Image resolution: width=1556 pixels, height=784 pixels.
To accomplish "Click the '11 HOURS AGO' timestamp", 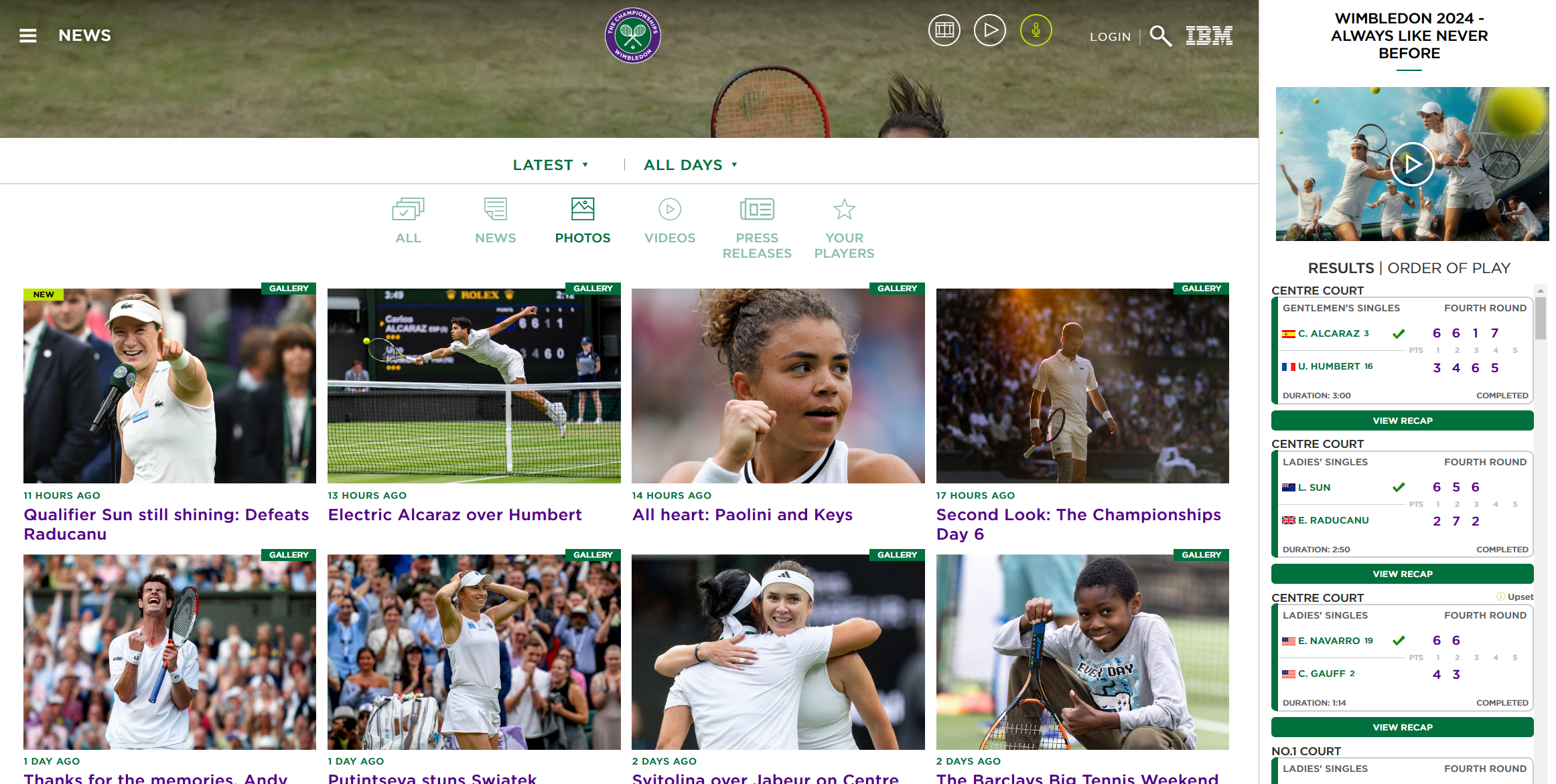I will 62,495.
